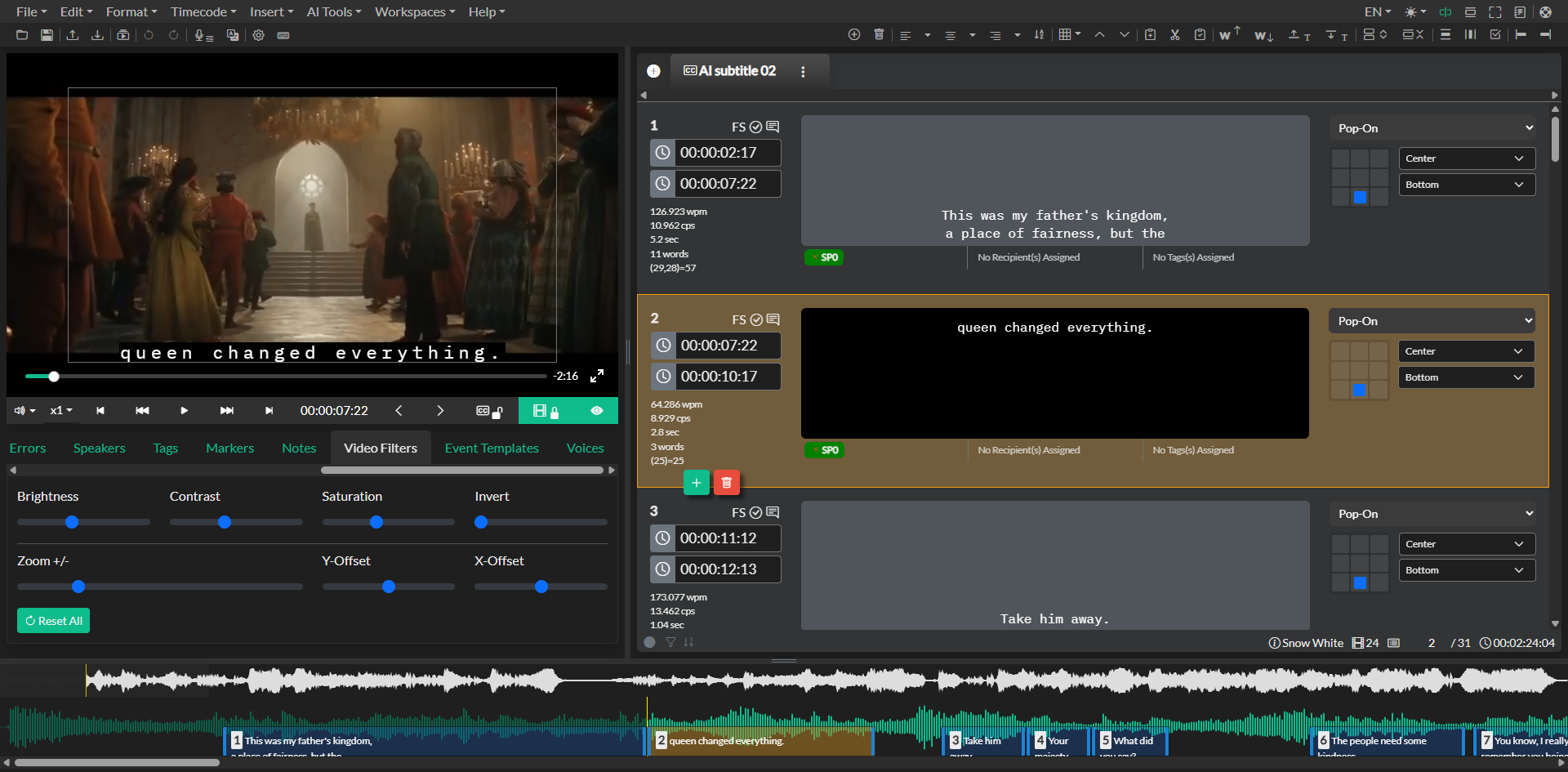Play the video

(x=184, y=411)
